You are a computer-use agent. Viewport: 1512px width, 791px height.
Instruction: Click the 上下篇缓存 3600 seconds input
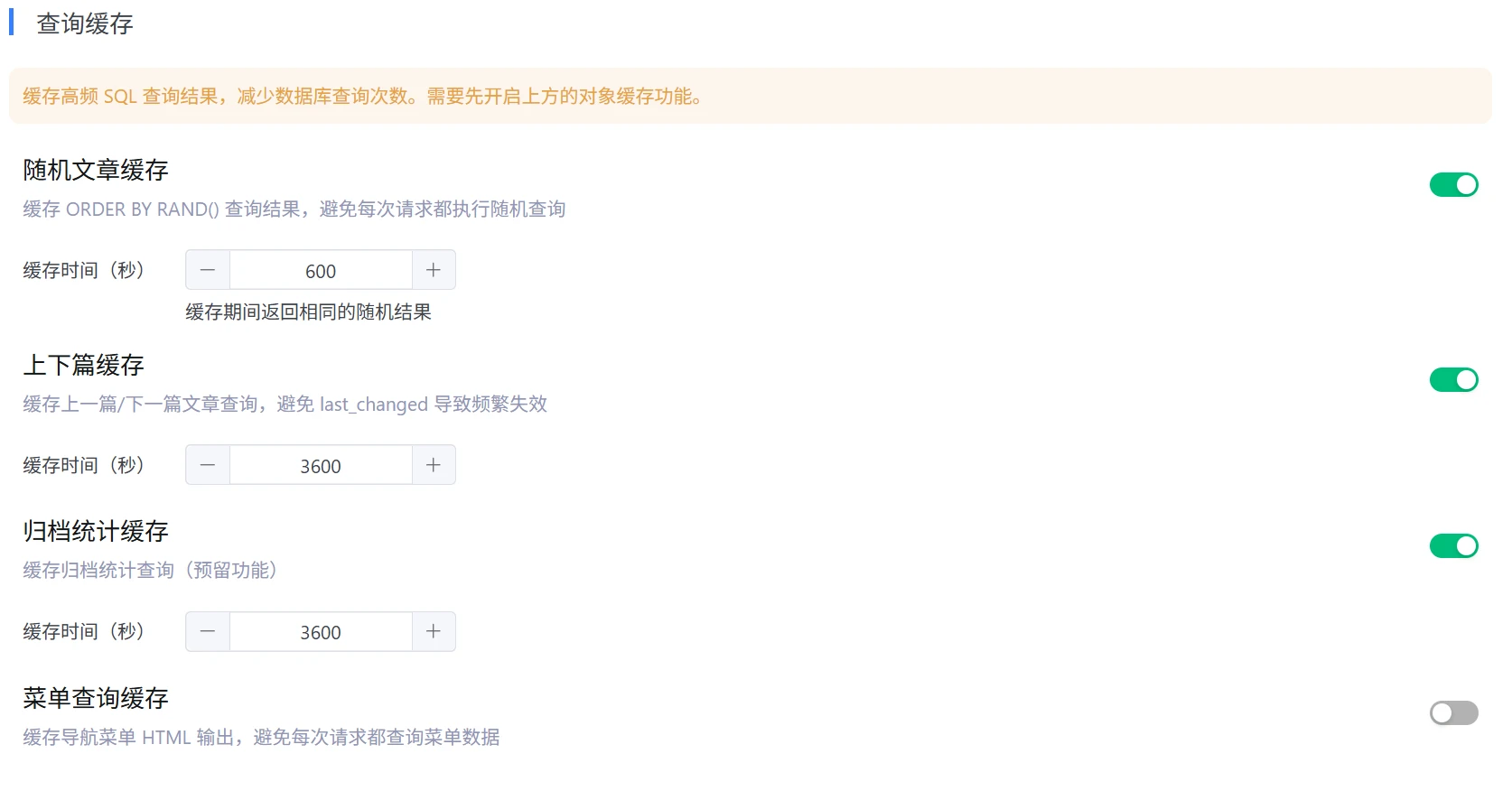point(321,466)
